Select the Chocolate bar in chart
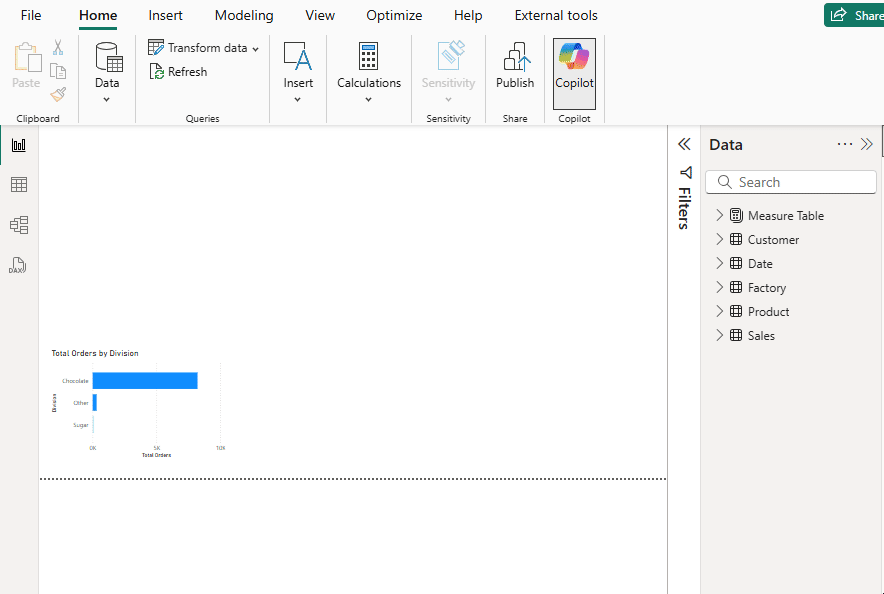Image resolution: width=884 pixels, height=594 pixels. [145, 380]
